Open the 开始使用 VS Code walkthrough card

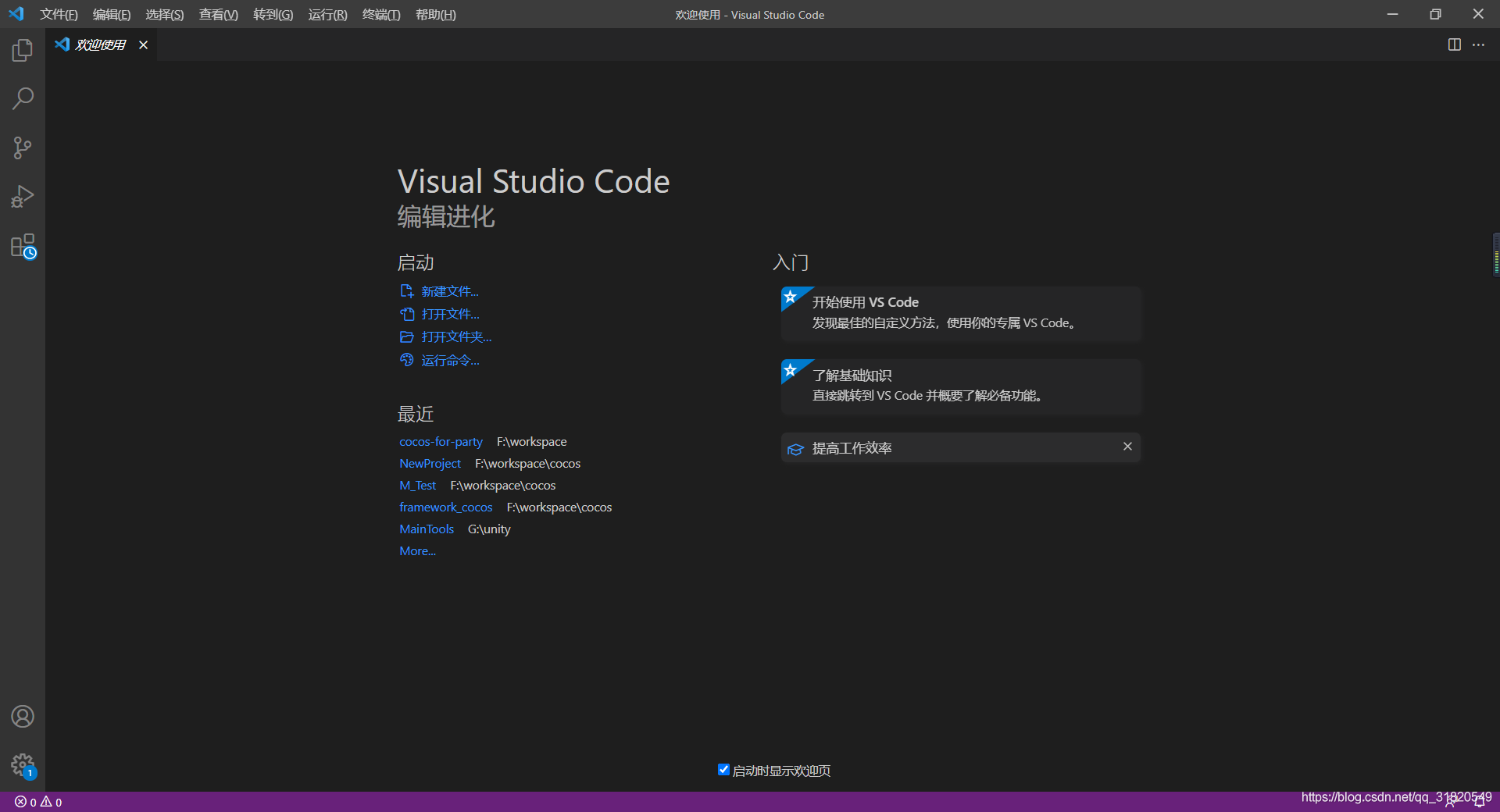[x=961, y=314]
